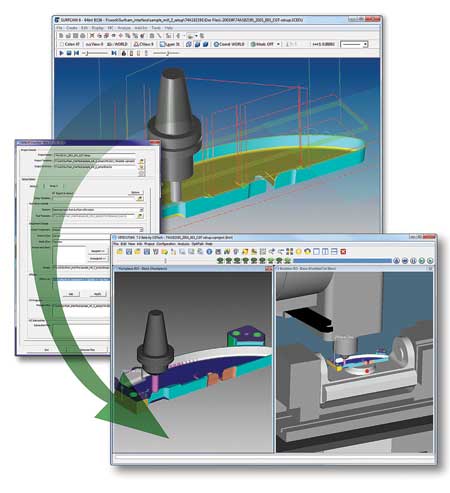
Task: Click the single view layout icon in VERICUT
Action: [x=316, y=252]
